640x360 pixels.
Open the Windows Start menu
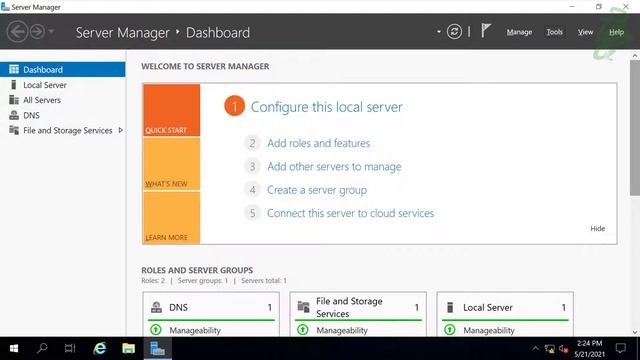[x=14, y=348]
